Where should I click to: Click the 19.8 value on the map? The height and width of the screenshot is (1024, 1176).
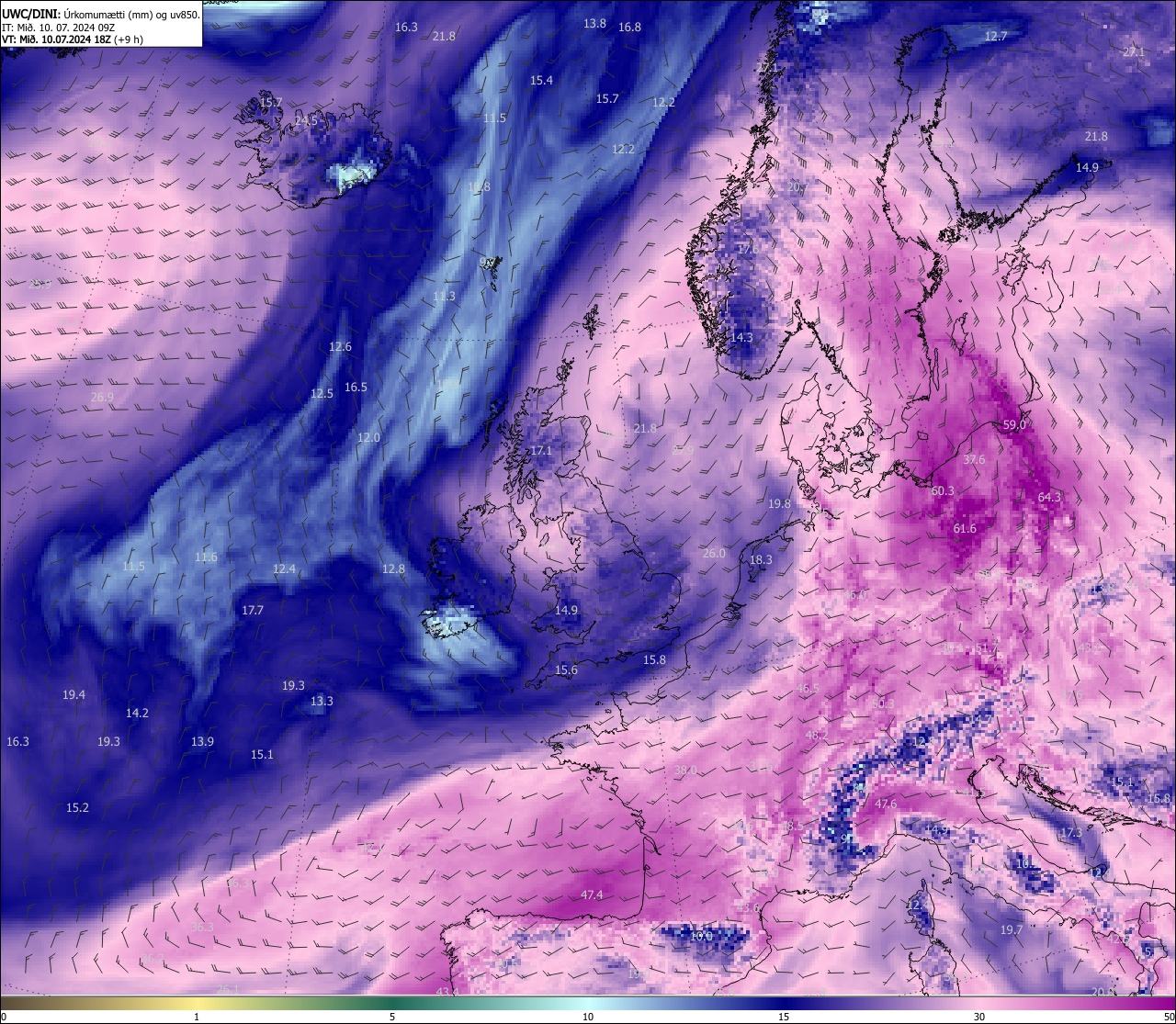pyautogui.click(x=779, y=503)
